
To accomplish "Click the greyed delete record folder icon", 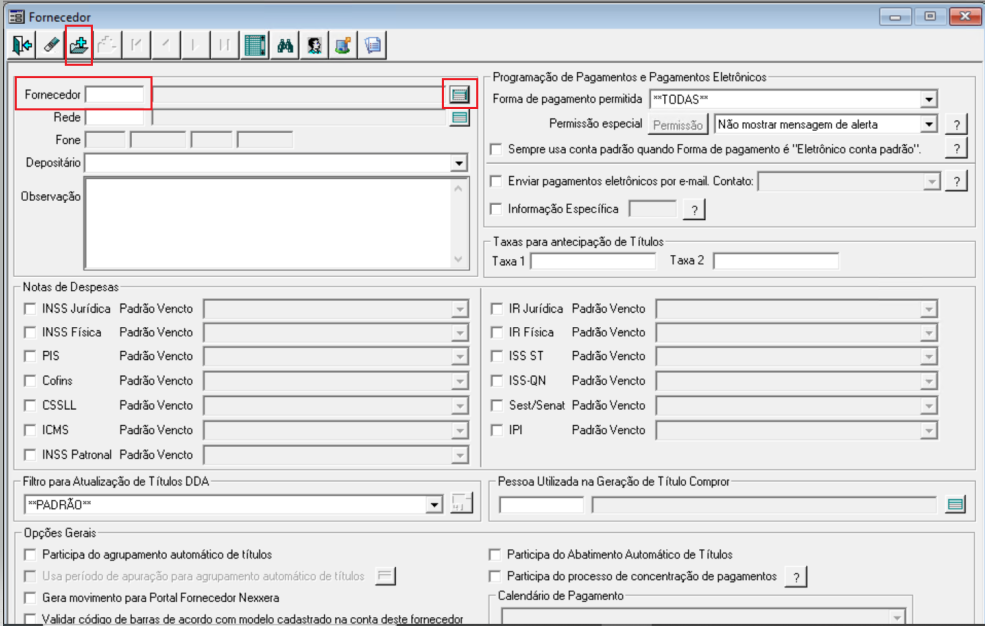I will pos(107,45).
